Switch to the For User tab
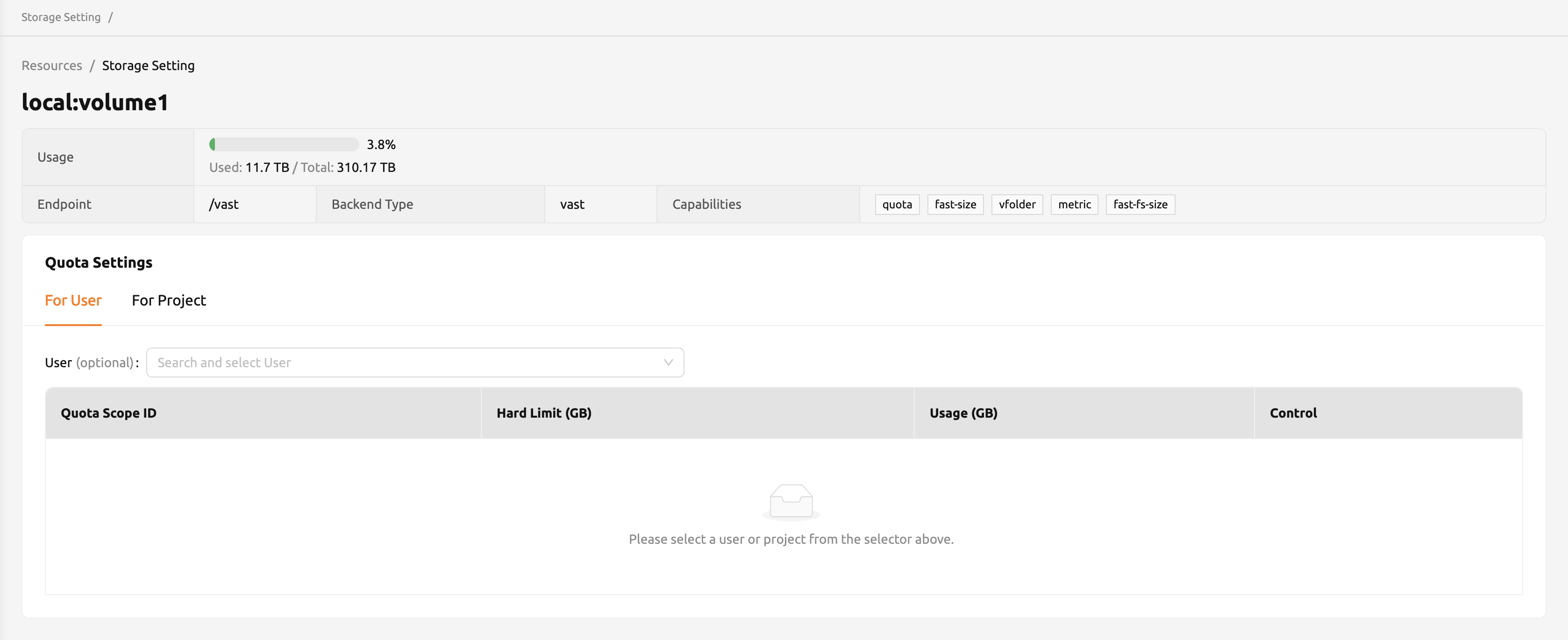Image resolution: width=1568 pixels, height=640 pixels. (73, 300)
